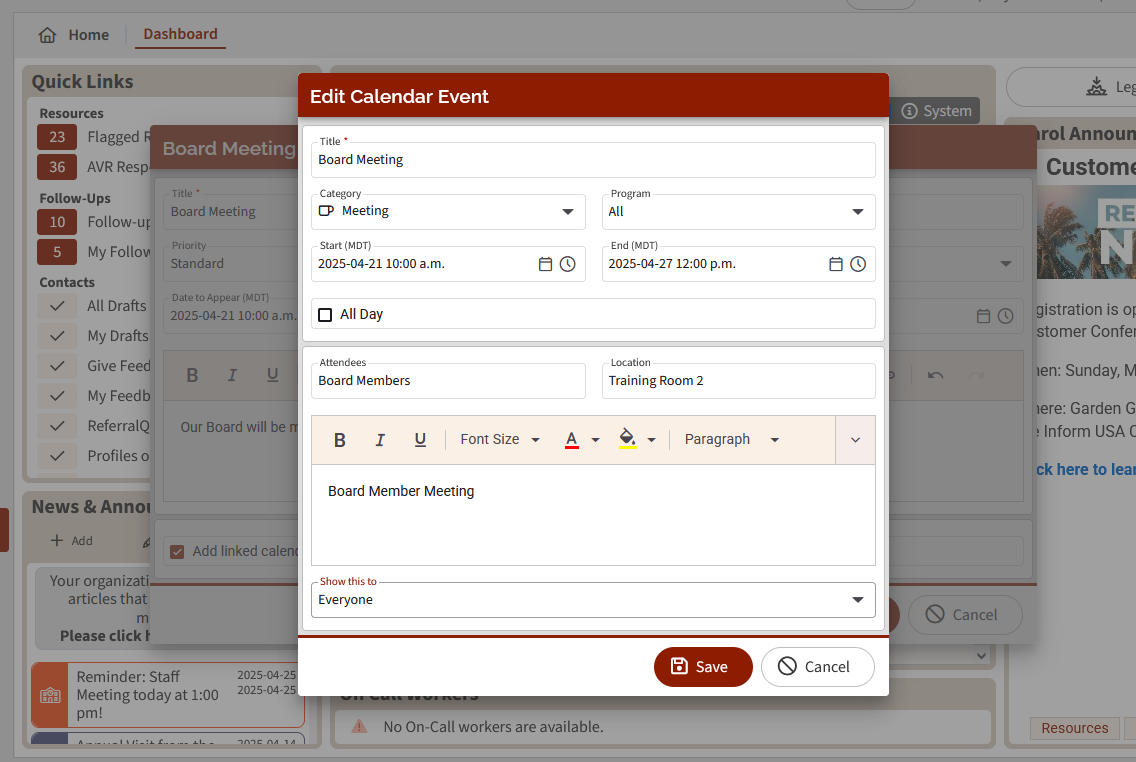Pick the yellow highlight fill color

click(x=627, y=439)
